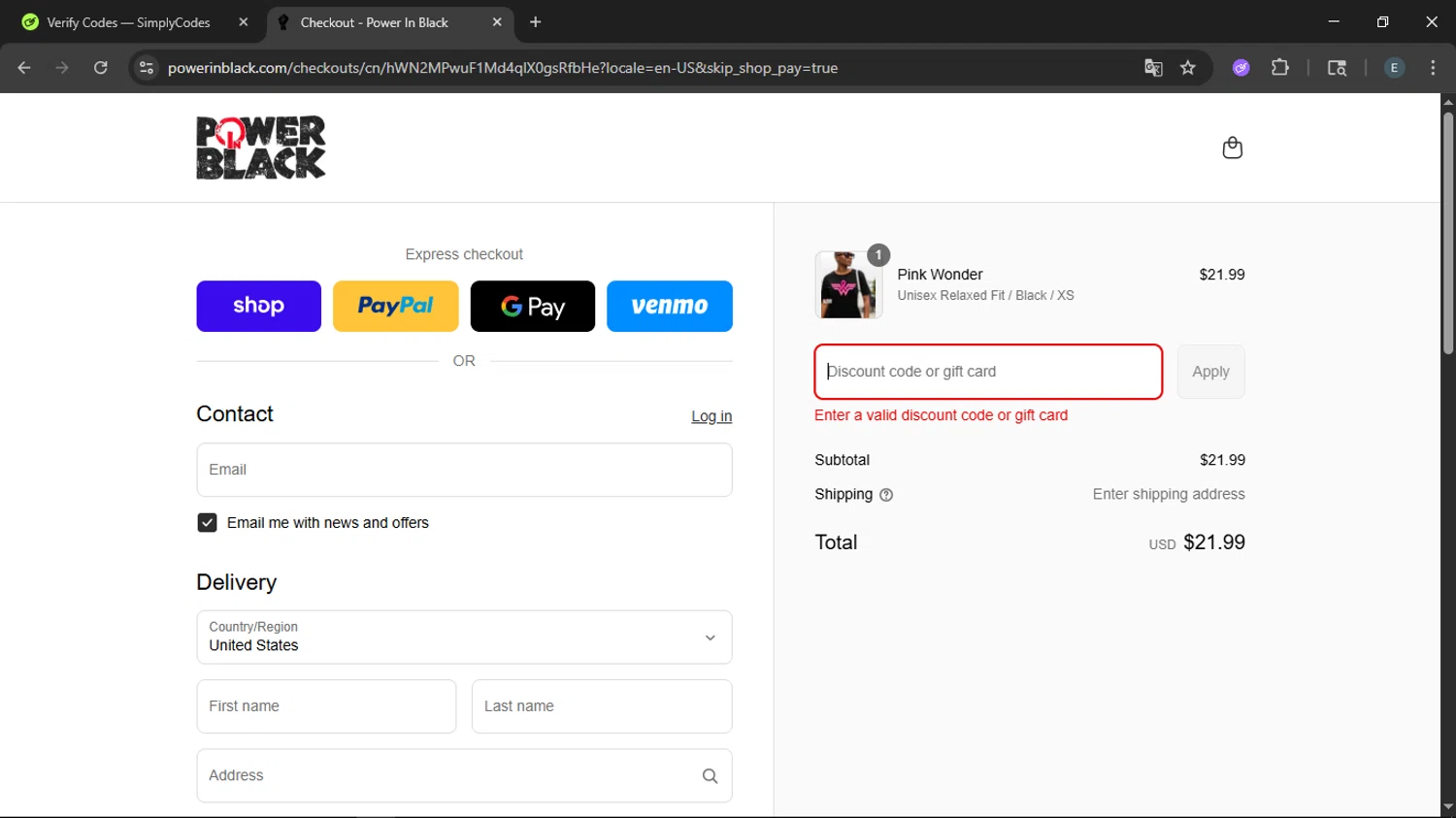Switch to the Verify Codes — SimplyCodes tab
1456x818 pixels.
pos(135,22)
